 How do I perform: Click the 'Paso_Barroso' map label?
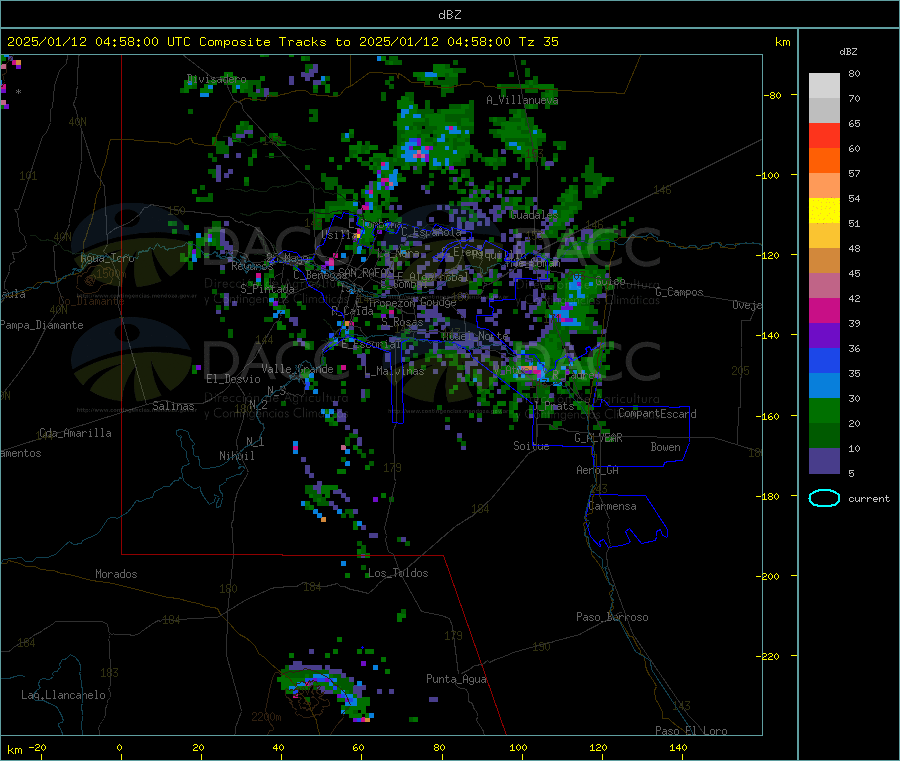click(612, 617)
